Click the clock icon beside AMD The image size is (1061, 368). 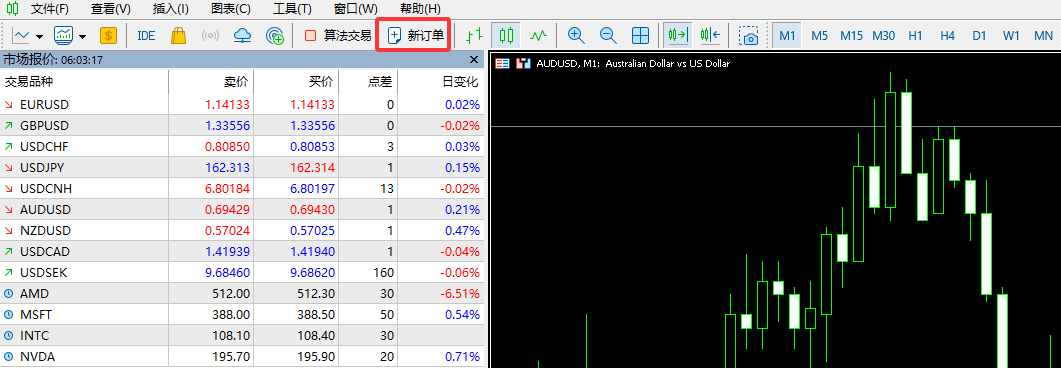coord(8,294)
